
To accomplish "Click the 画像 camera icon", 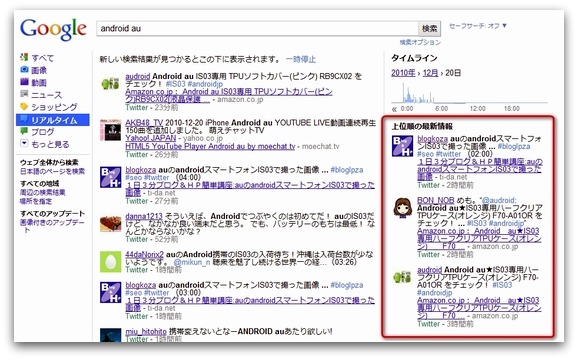I will [24, 69].
